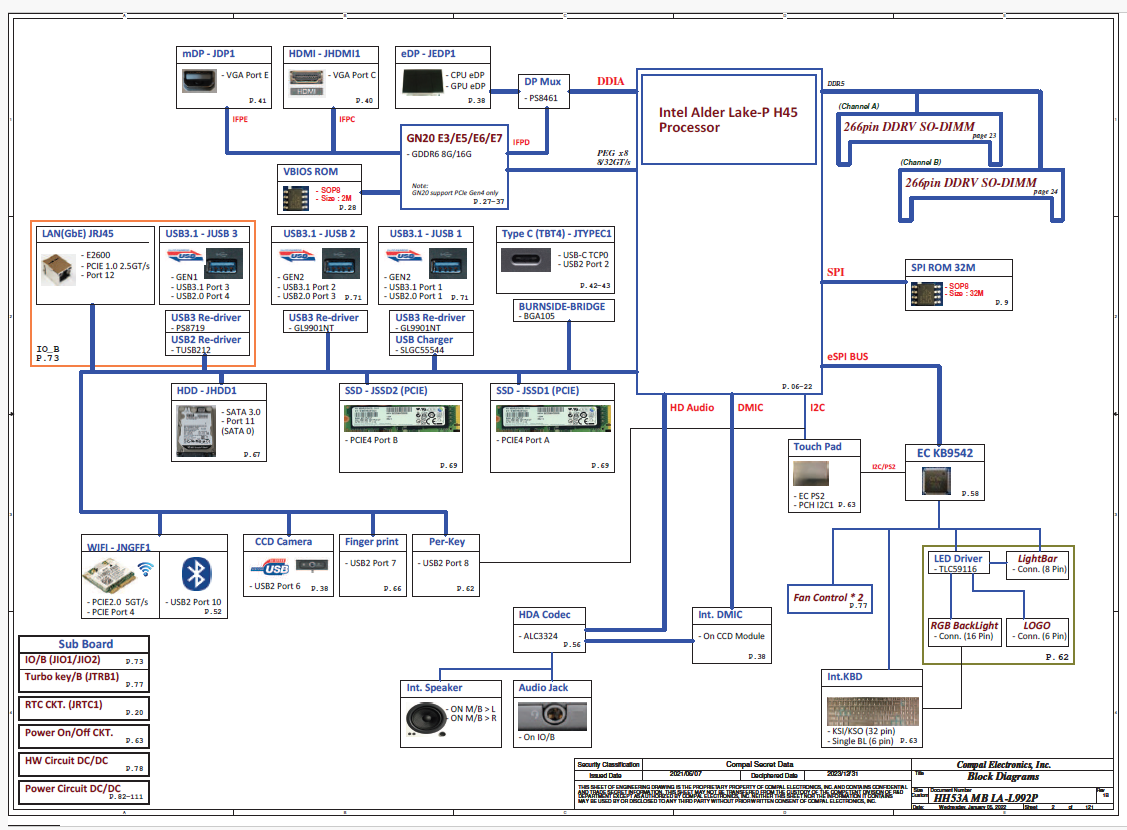Click the Channel B 266pin DDRV SO-DIMM label

tap(970, 183)
